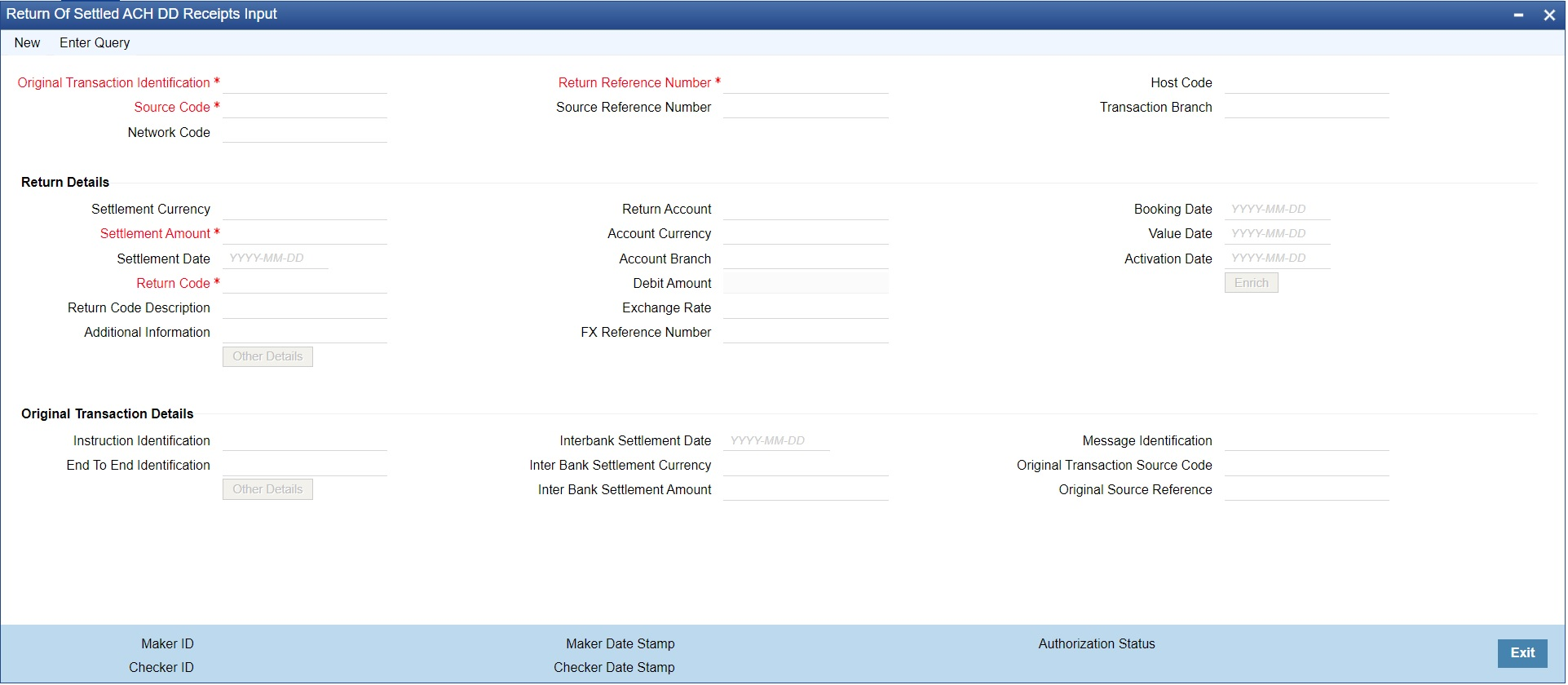Focus End To End Identification input

[305, 466]
